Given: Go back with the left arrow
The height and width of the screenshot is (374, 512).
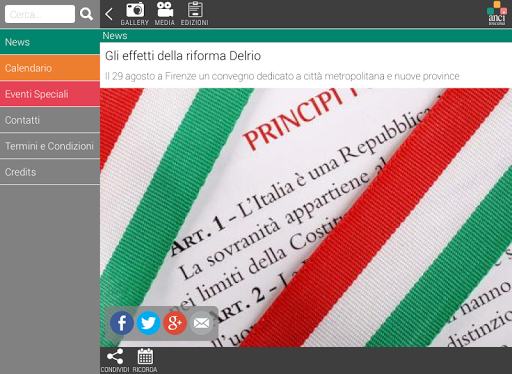Looking at the screenshot, I should pyautogui.click(x=109, y=14).
